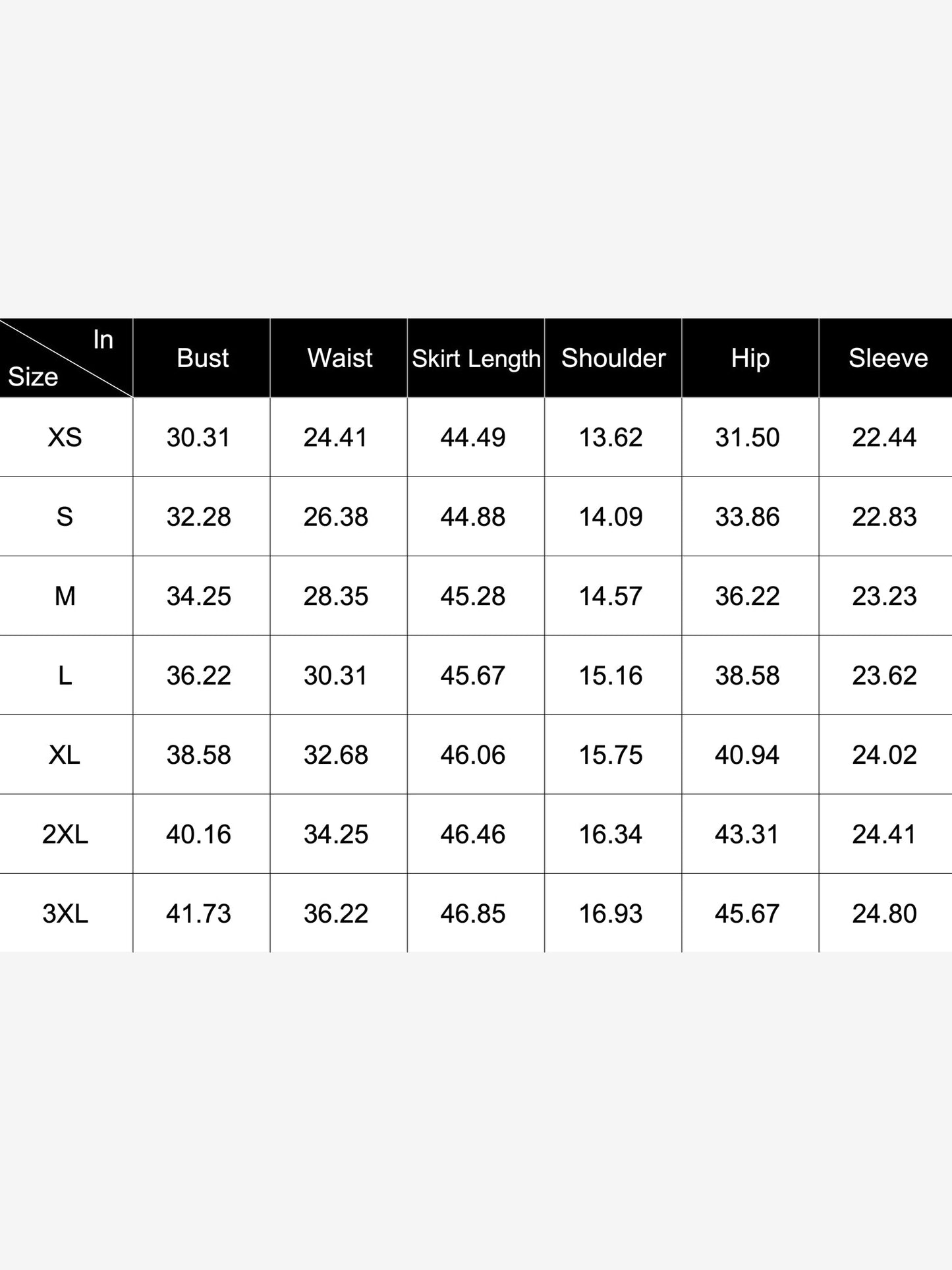
Task: Click the XL size row label
Action: pos(65,755)
